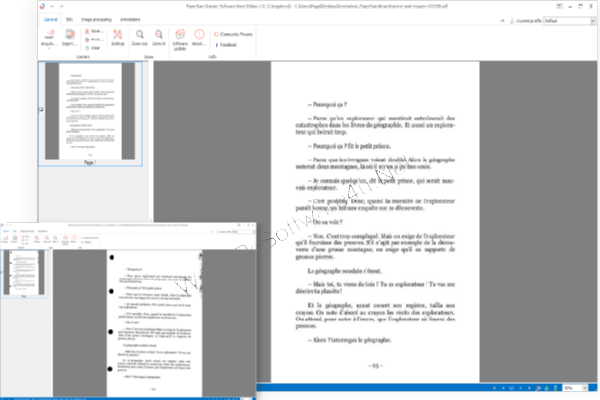Click the Save icon in the Content group

point(87,31)
